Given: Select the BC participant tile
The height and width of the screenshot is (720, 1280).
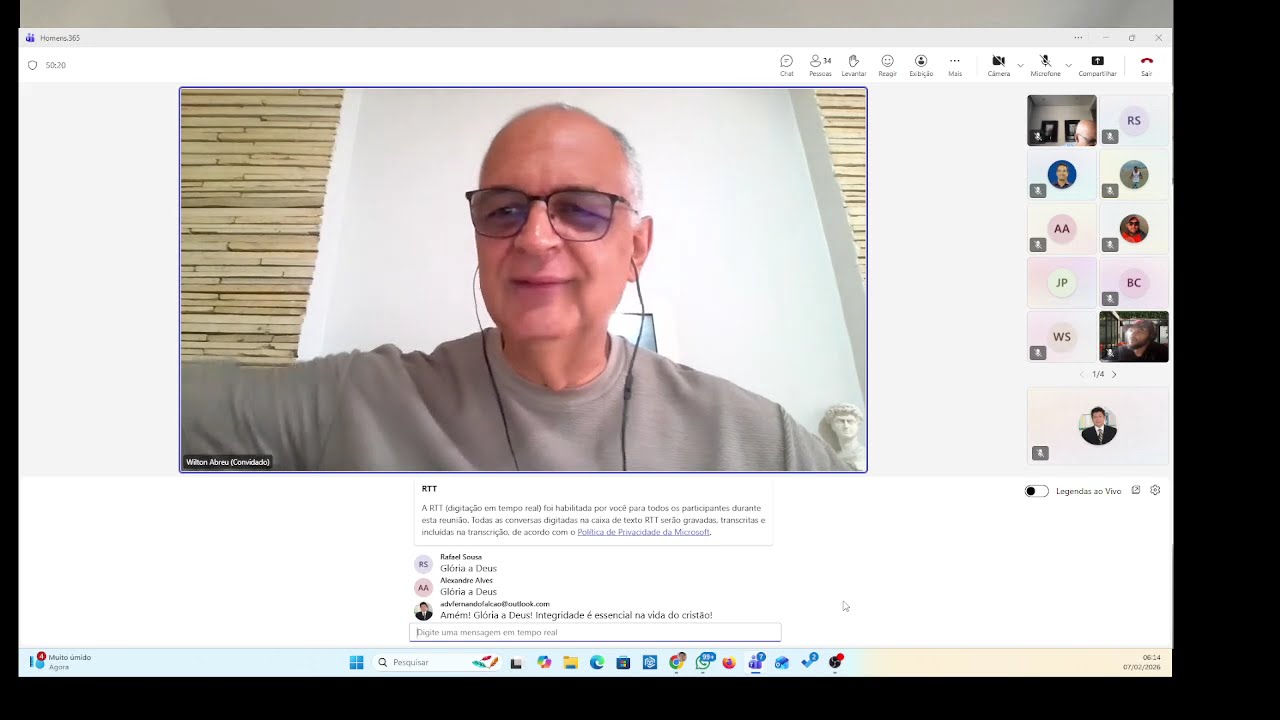Looking at the screenshot, I should pos(1134,283).
